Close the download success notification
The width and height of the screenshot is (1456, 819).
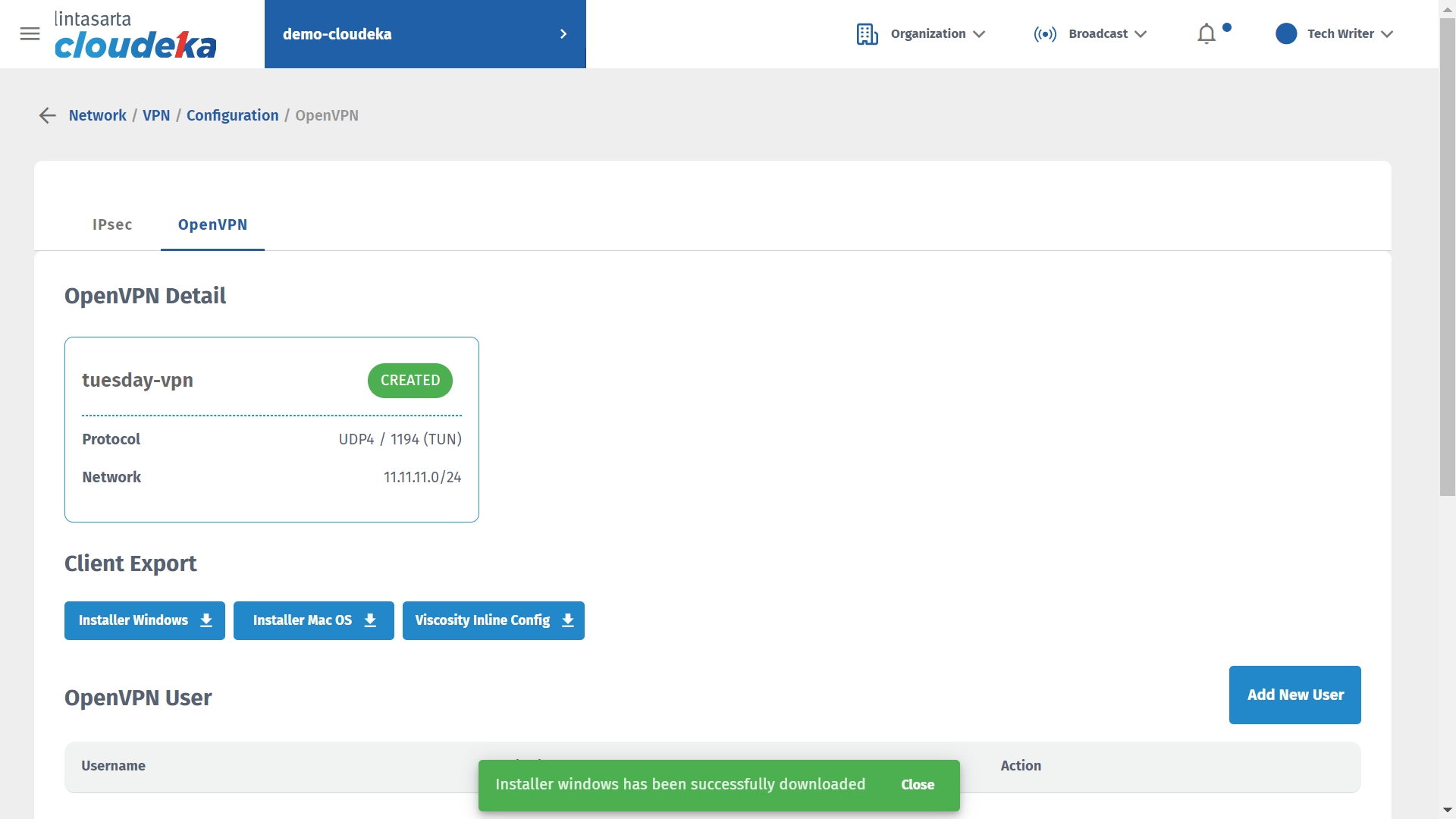point(917,785)
